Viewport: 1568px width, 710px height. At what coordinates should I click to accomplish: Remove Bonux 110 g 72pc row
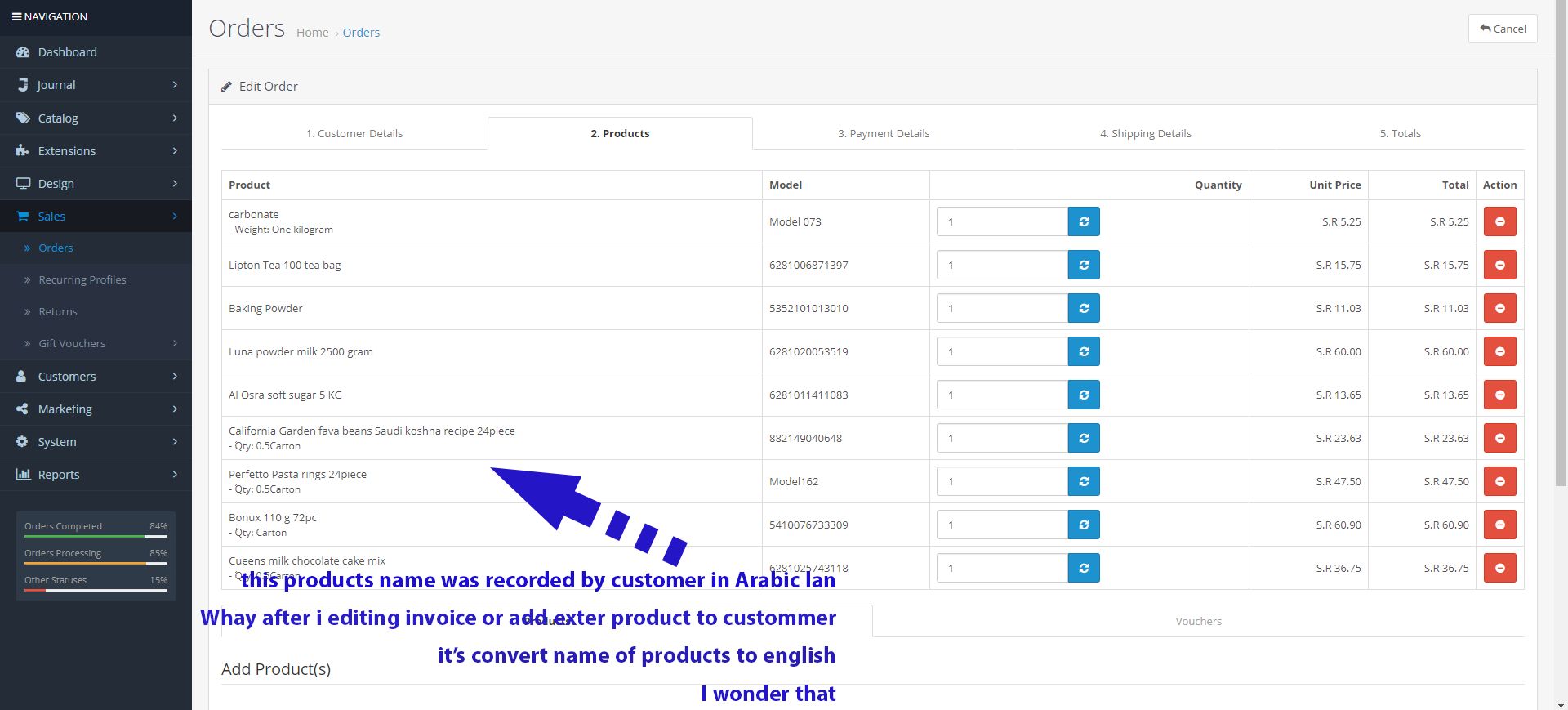[x=1499, y=525]
